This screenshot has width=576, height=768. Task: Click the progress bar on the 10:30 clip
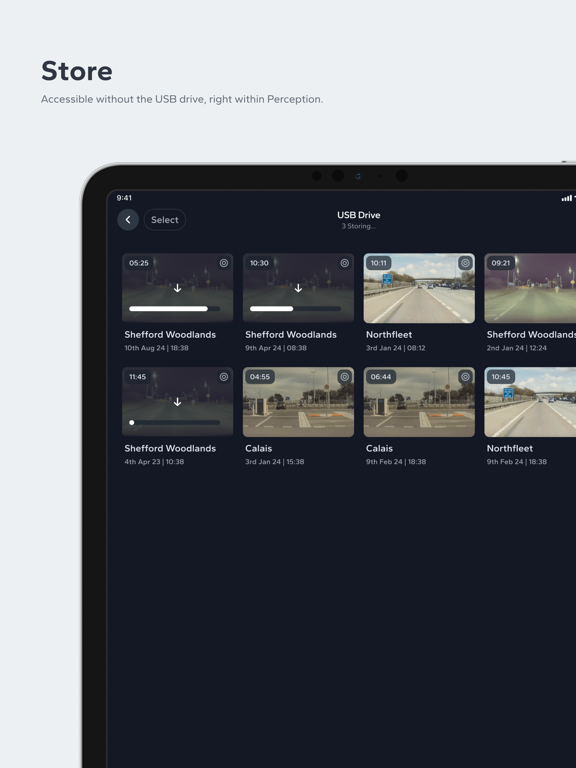[295, 309]
